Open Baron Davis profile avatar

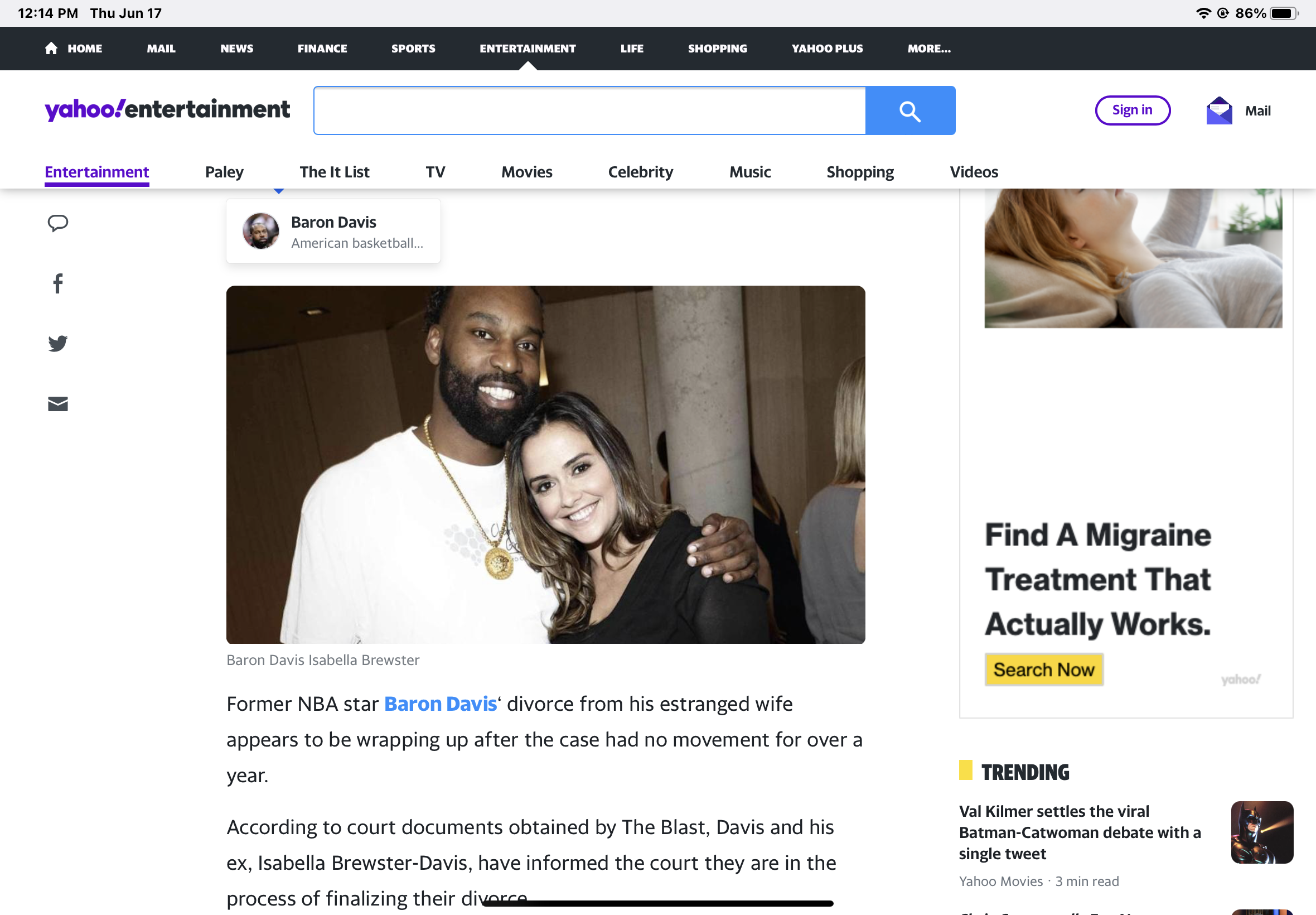tap(260, 231)
